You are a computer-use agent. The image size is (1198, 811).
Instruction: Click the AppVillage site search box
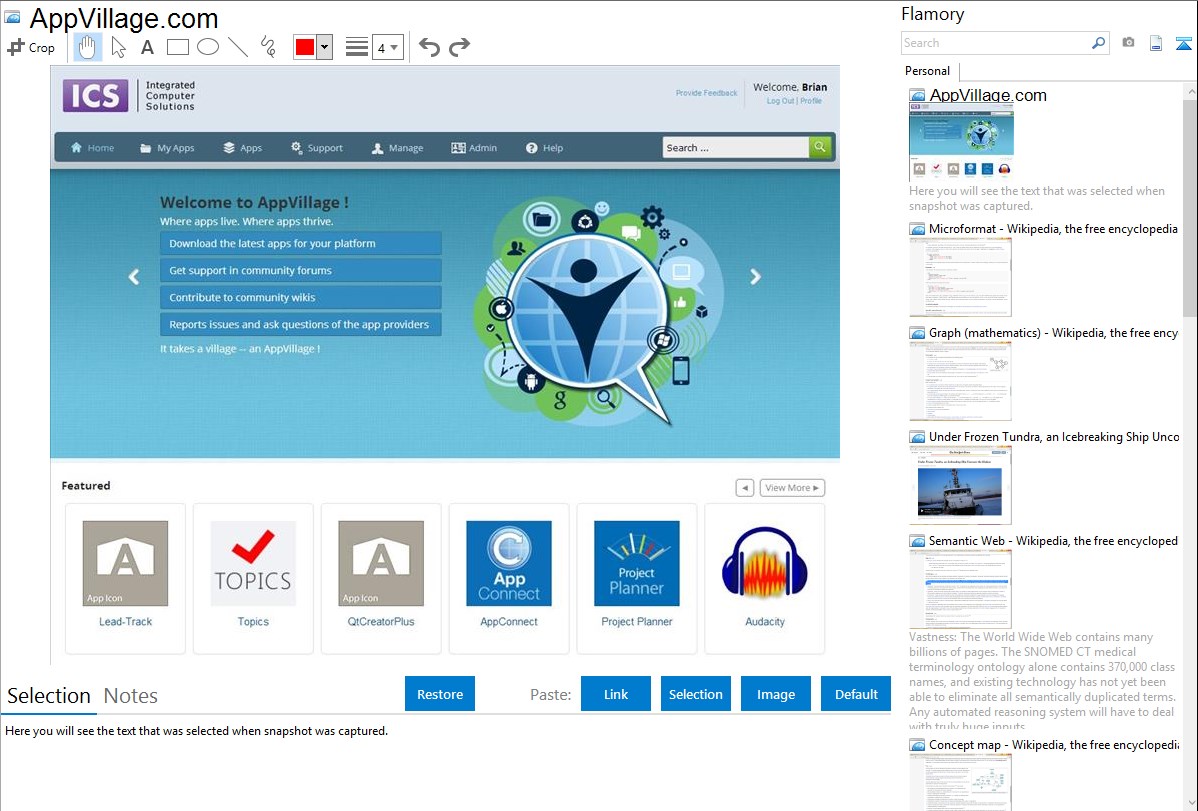pyautogui.click(x=735, y=148)
